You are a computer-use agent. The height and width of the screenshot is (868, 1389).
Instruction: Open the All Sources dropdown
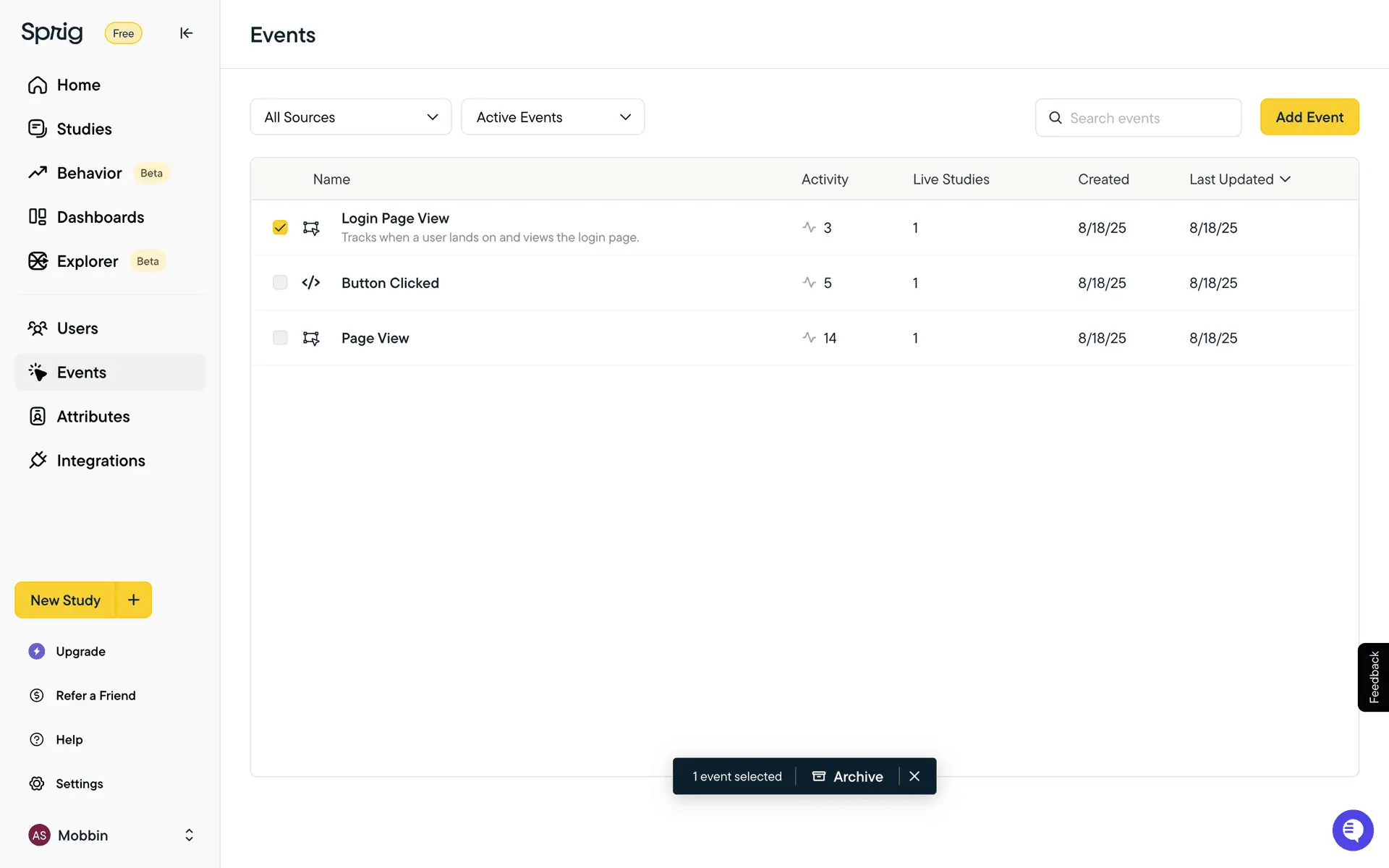coord(351,117)
